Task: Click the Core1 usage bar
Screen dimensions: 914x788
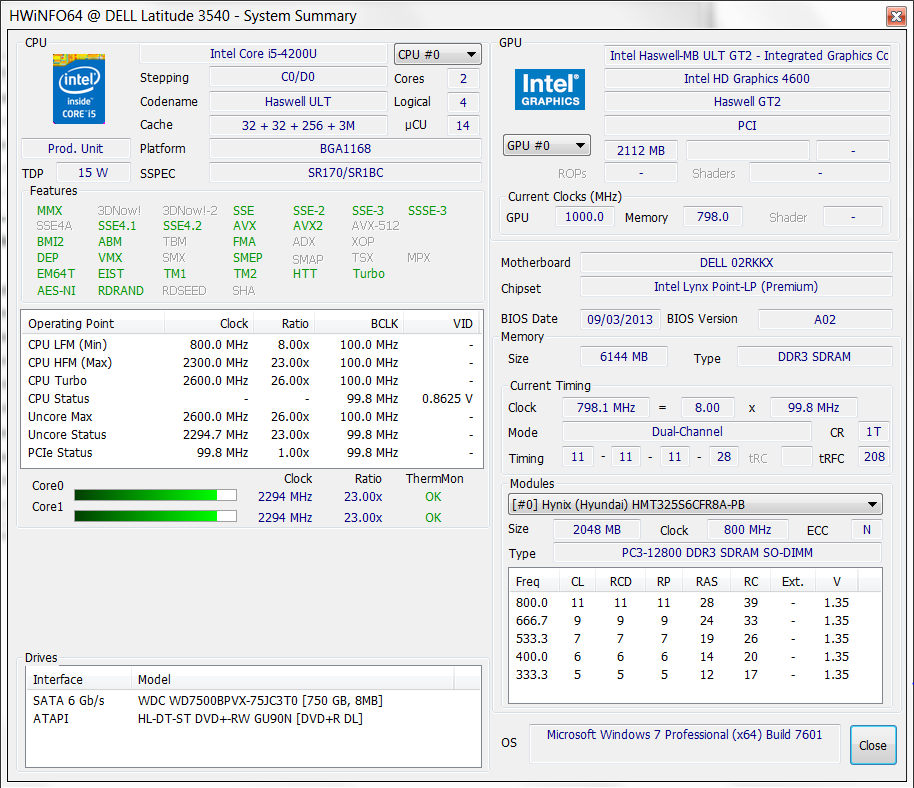Action: click(x=155, y=516)
